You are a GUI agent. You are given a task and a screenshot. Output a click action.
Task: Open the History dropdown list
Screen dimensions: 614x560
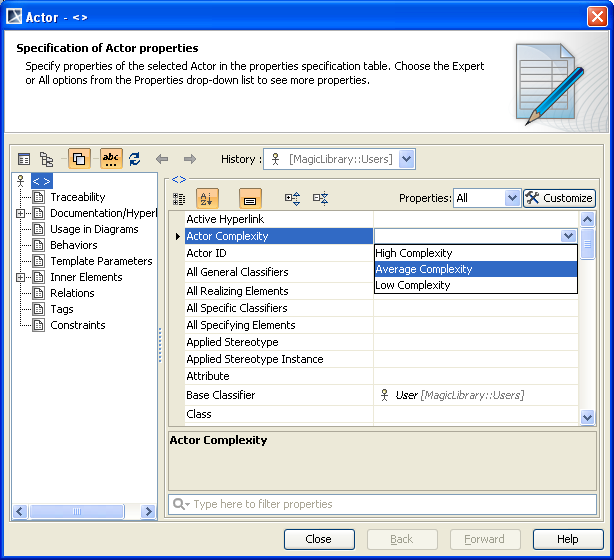pyautogui.click(x=406, y=159)
